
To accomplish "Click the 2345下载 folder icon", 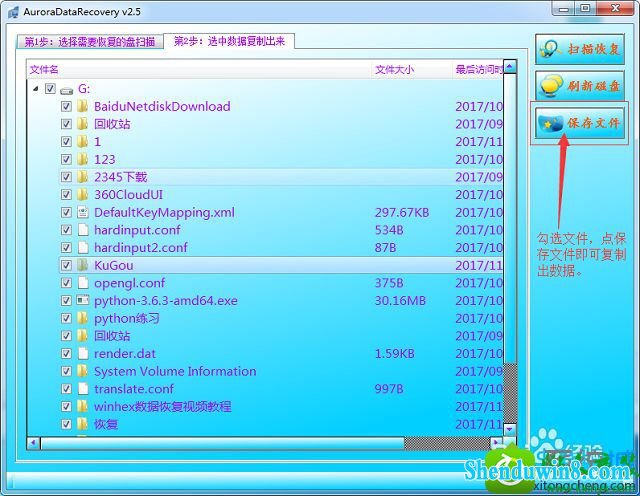I will tap(82, 177).
